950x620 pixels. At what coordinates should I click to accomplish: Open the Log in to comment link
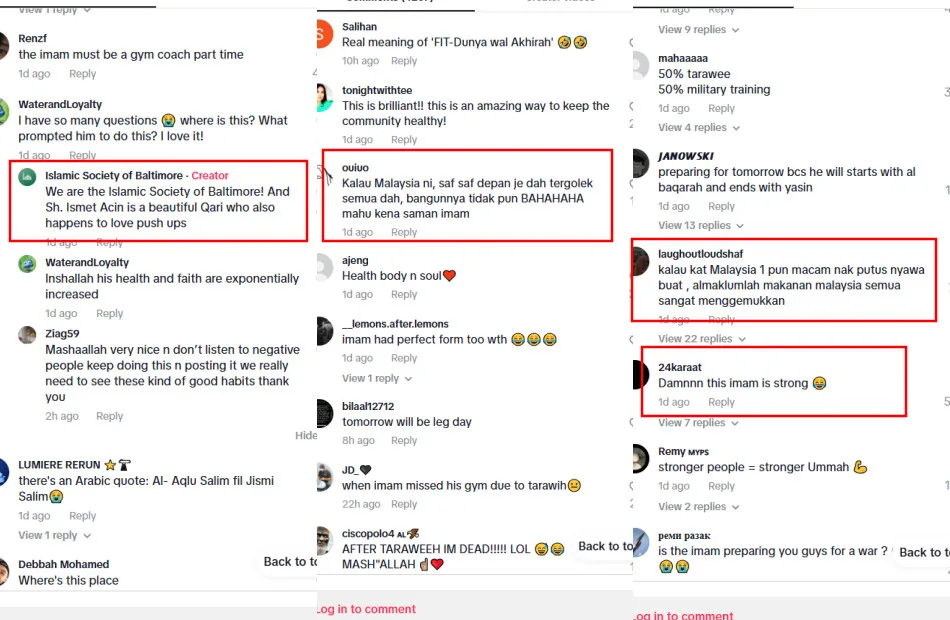[366, 609]
